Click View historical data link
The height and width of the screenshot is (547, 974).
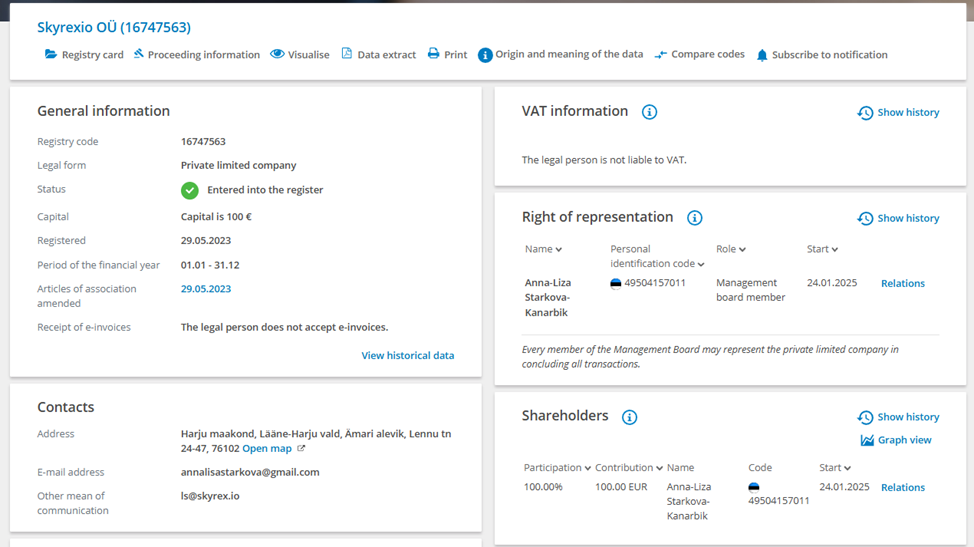pyautogui.click(x=407, y=355)
